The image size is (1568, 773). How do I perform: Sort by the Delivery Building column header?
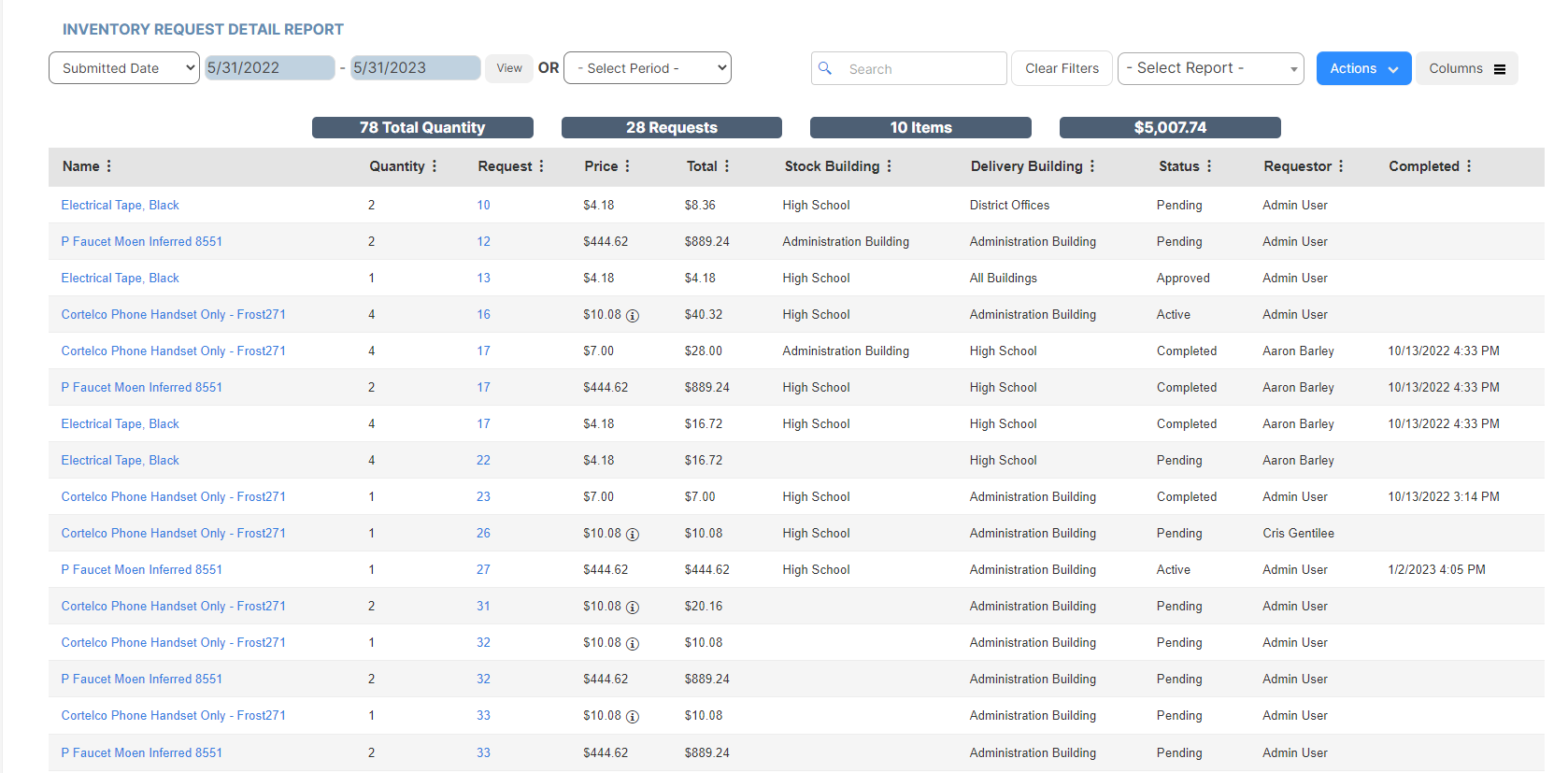pyautogui.click(x=1026, y=166)
